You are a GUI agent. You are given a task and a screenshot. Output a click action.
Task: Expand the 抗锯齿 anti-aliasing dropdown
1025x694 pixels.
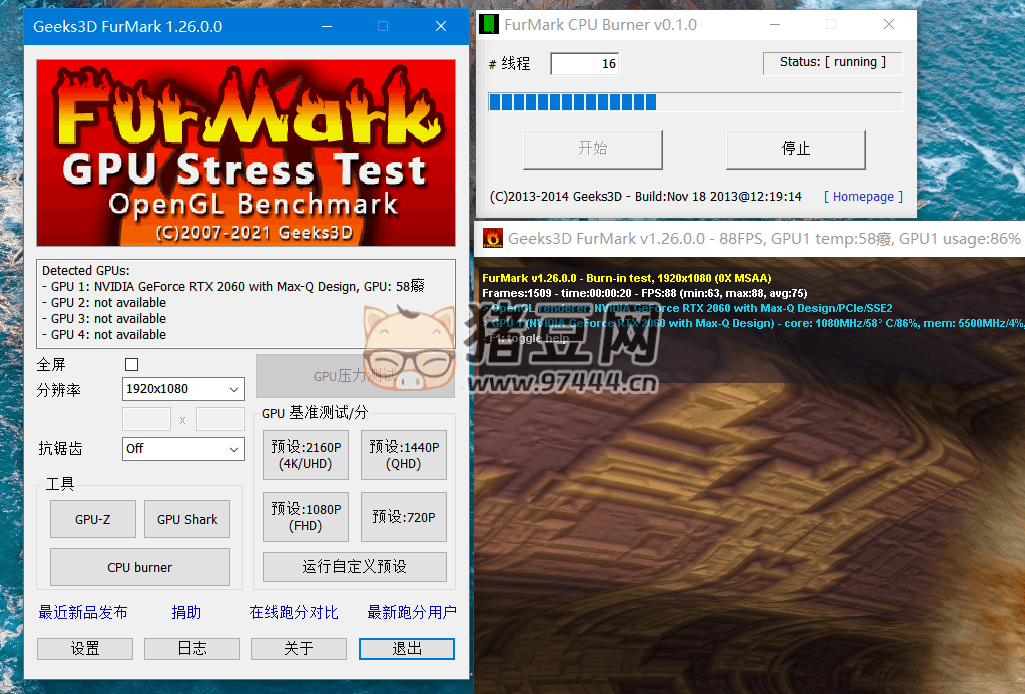click(183, 449)
